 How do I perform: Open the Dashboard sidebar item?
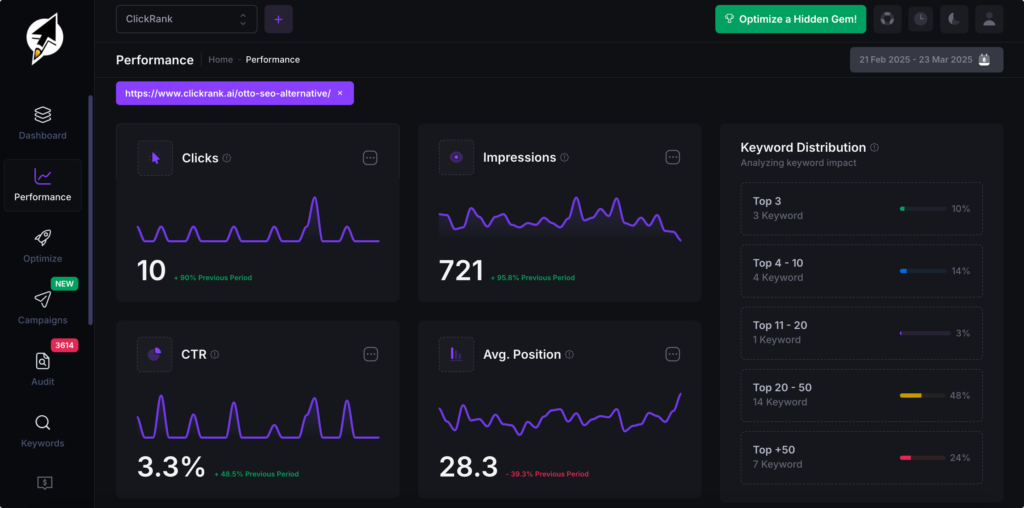click(x=42, y=123)
